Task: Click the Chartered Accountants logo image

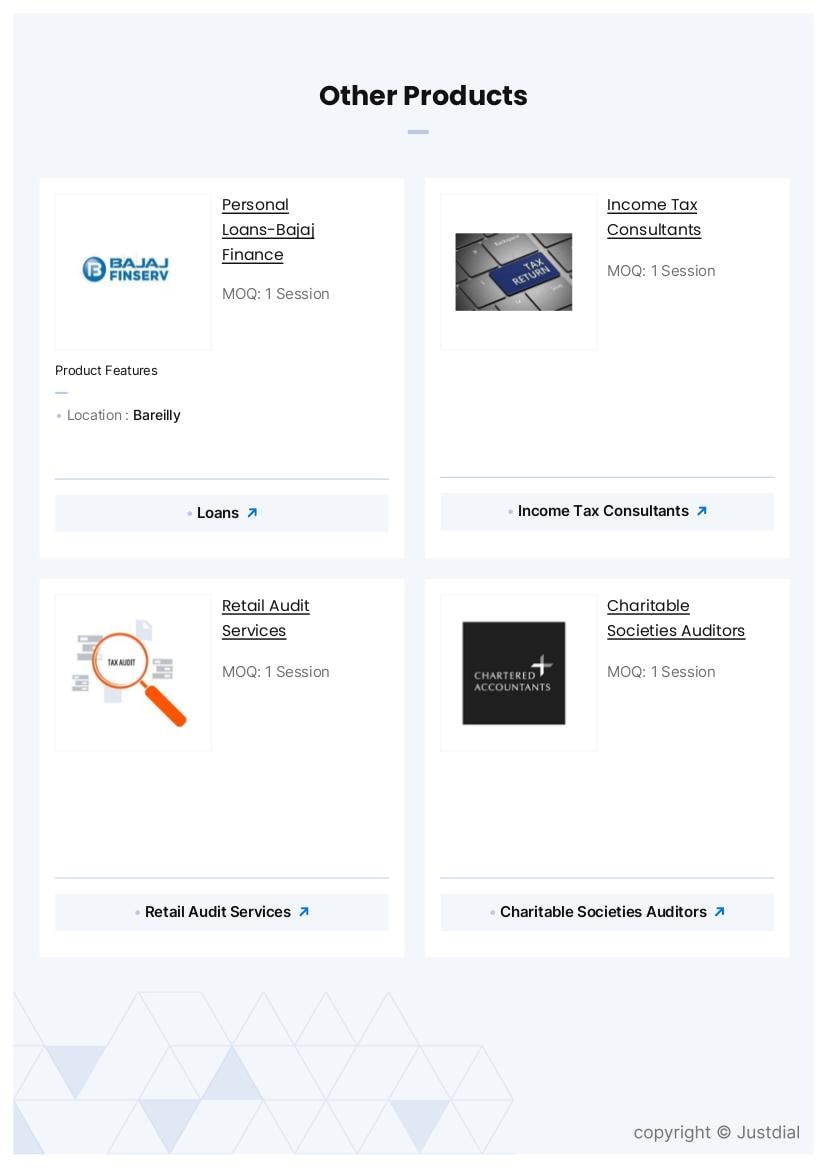Action: 514,673
